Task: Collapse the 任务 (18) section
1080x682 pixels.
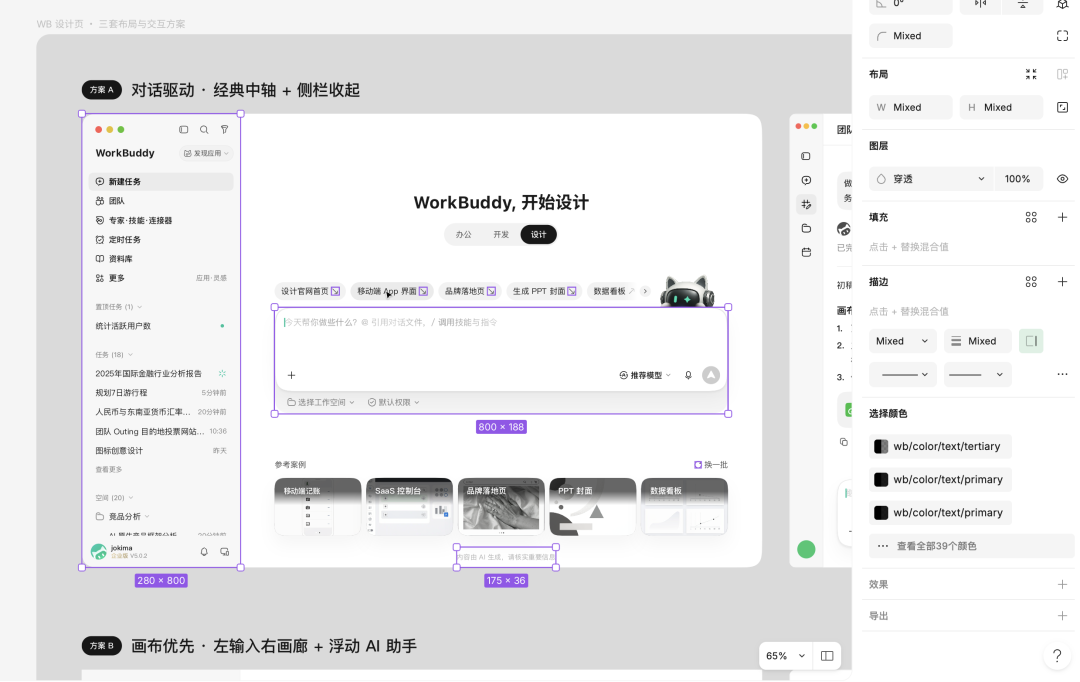Action: point(114,355)
